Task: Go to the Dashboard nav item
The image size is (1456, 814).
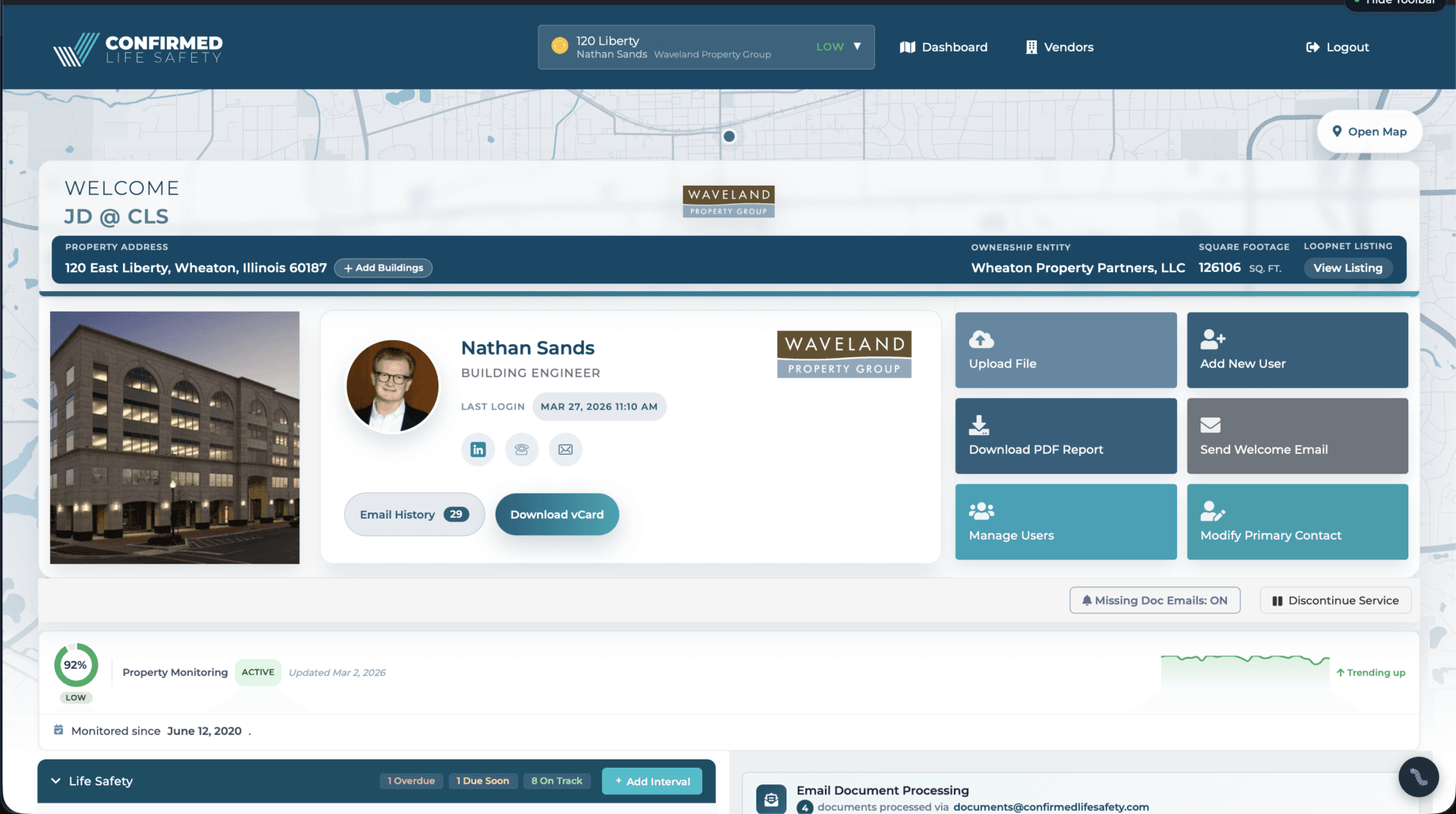Action: point(943,47)
